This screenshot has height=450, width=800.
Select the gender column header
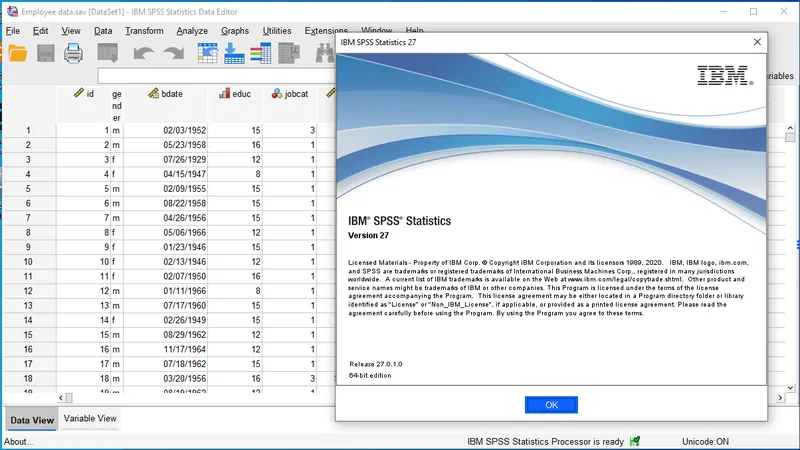(117, 106)
